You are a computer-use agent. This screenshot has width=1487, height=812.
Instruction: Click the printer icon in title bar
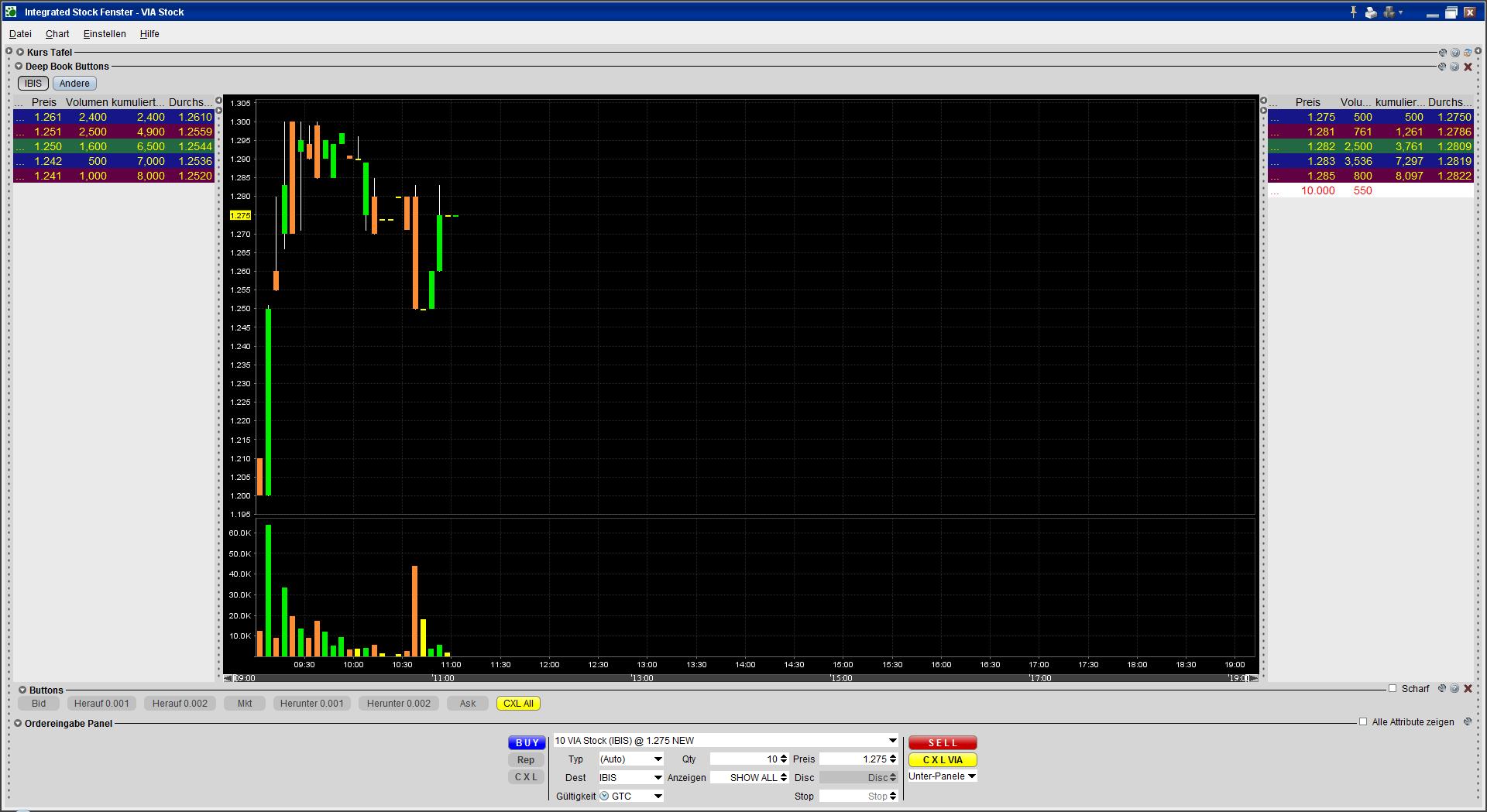[1371, 12]
